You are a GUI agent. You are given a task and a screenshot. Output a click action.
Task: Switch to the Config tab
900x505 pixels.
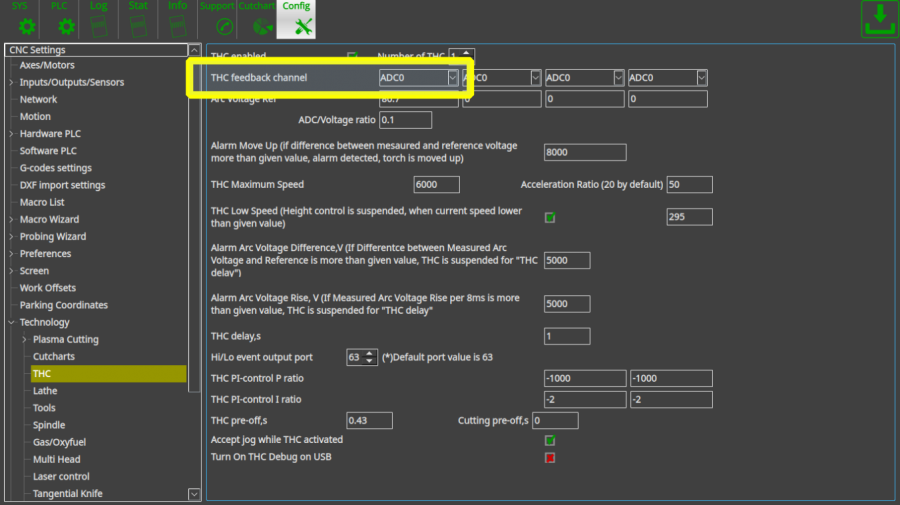[x=296, y=20]
